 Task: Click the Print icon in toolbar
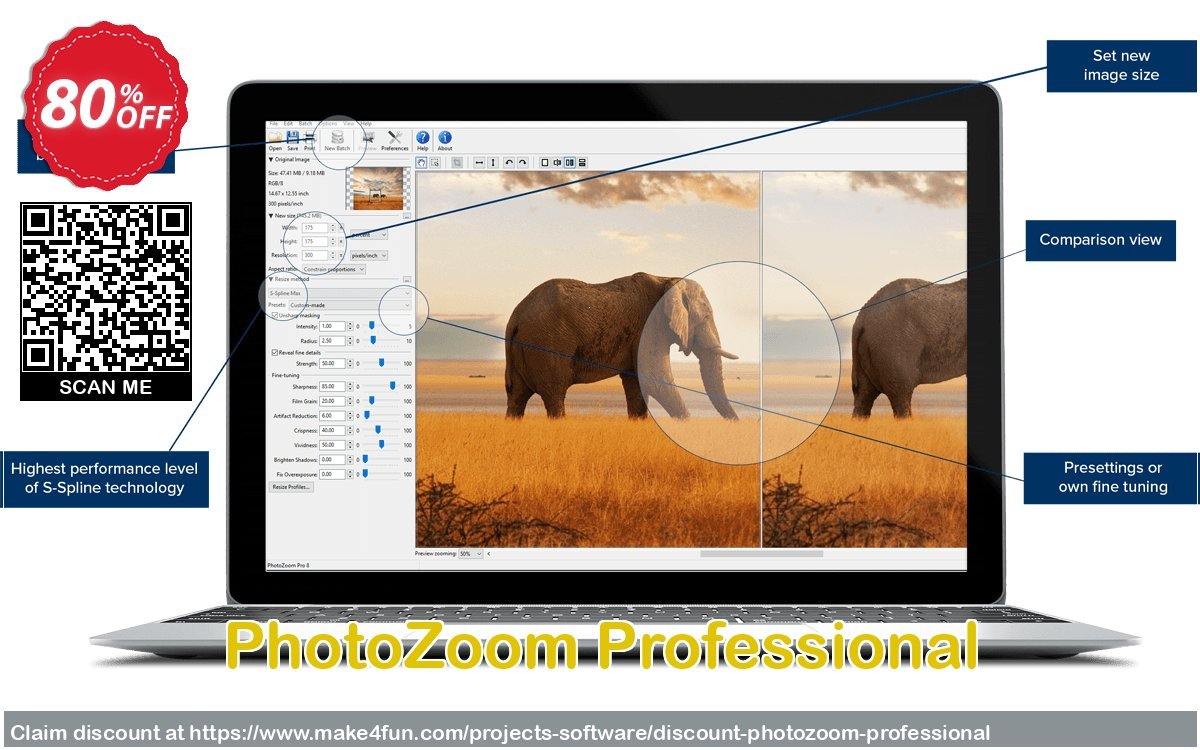point(309,138)
